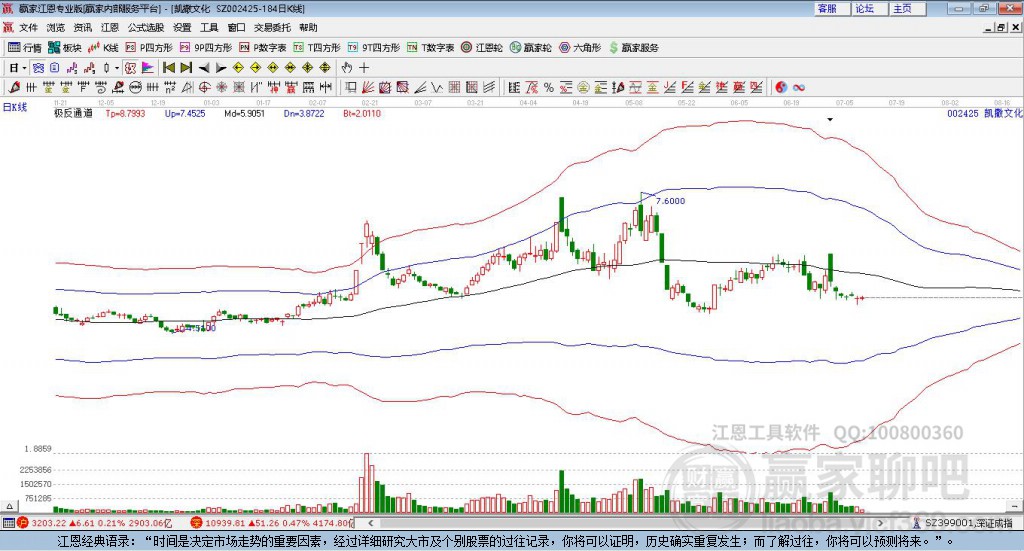Open the T四方形 tool
1024x551 pixels.
click(317, 48)
